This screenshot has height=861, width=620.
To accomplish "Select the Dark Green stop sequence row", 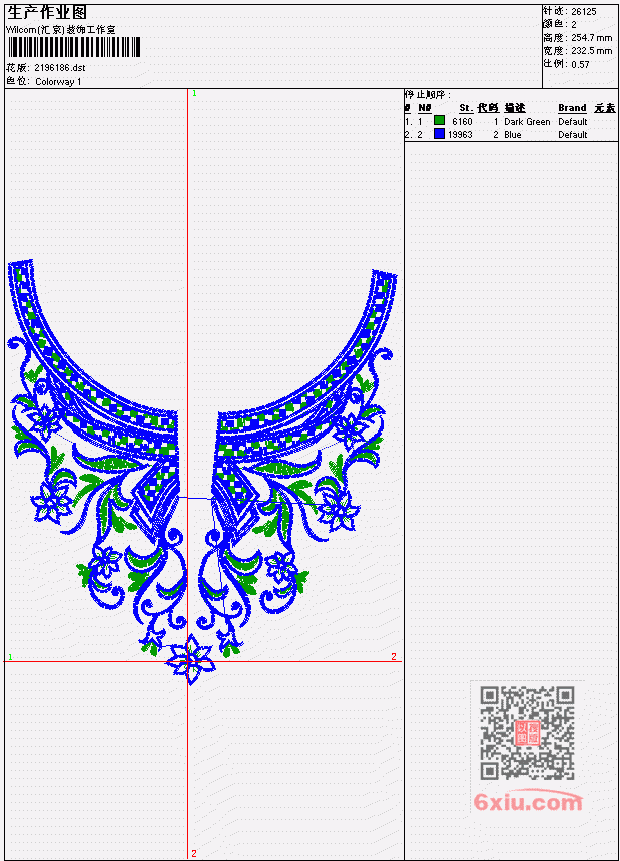I will [x=511, y=121].
